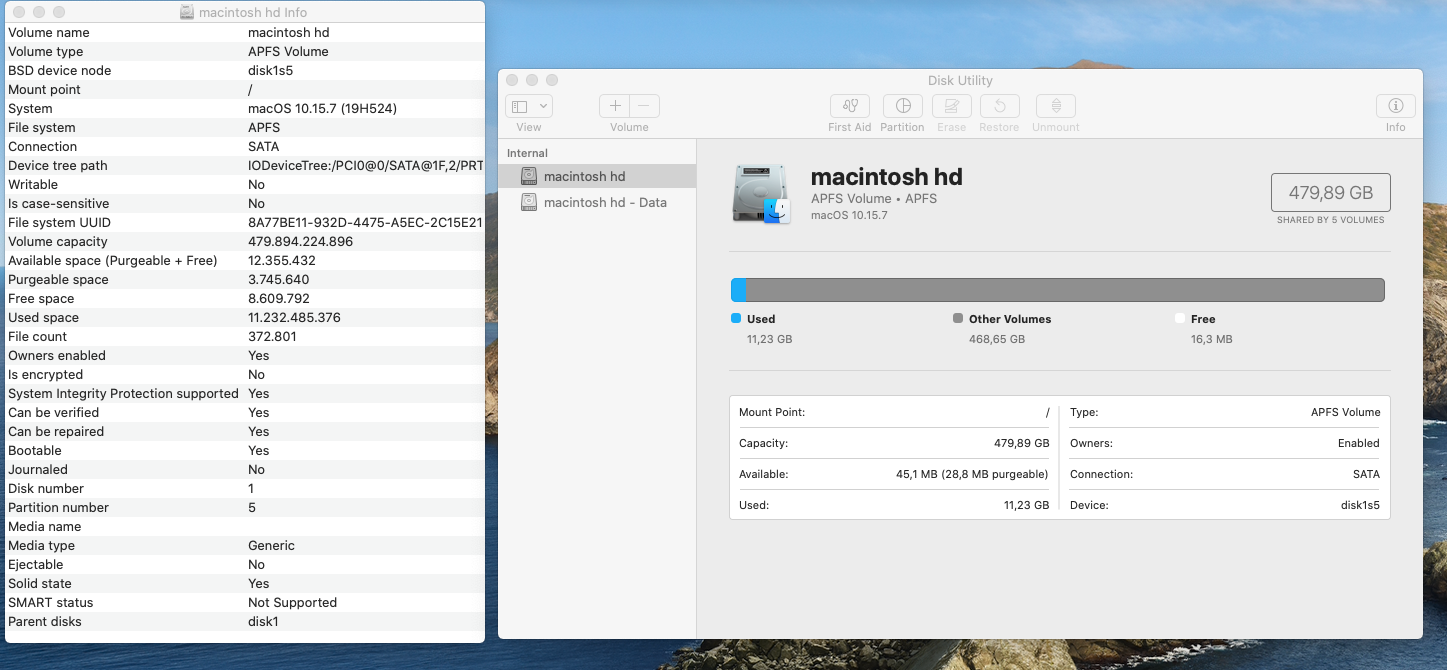Click the 'File system UUID' value in Info window
This screenshot has width=1447, height=670.
click(x=365, y=222)
